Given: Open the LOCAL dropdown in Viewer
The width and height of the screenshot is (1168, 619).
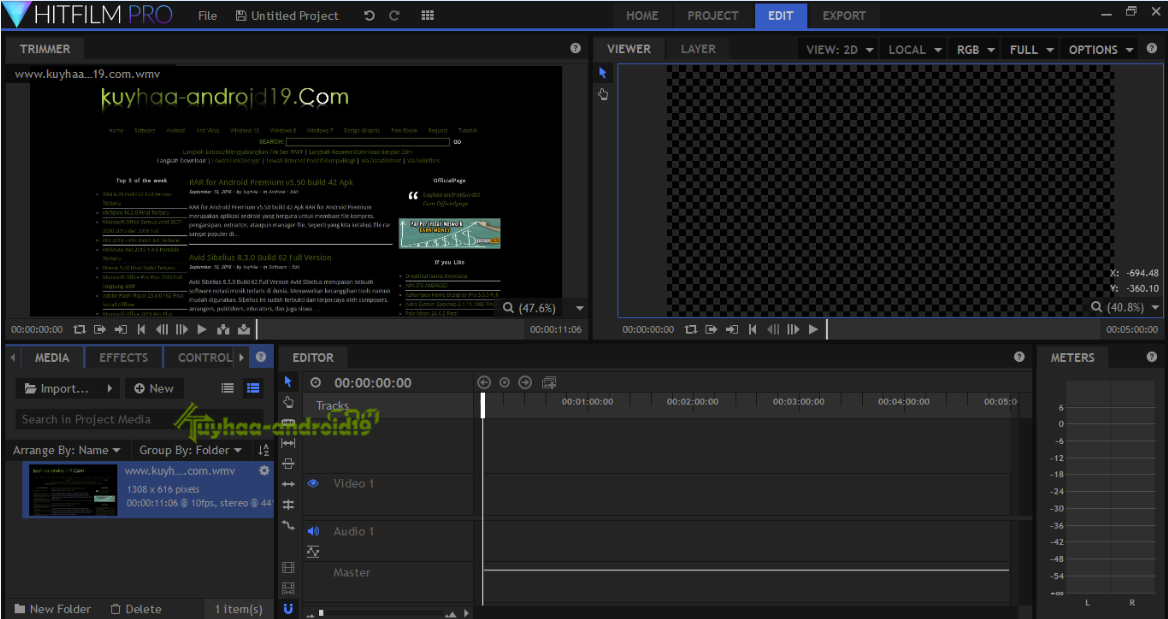Looking at the screenshot, I should [914, 49].
